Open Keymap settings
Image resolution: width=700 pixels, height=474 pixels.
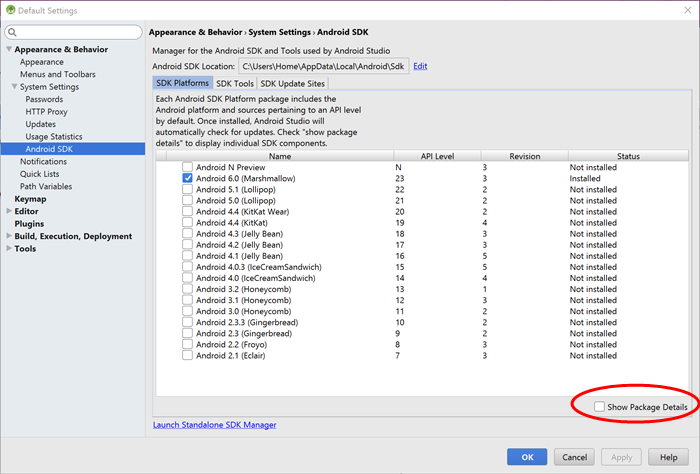[x=30, y=199]
